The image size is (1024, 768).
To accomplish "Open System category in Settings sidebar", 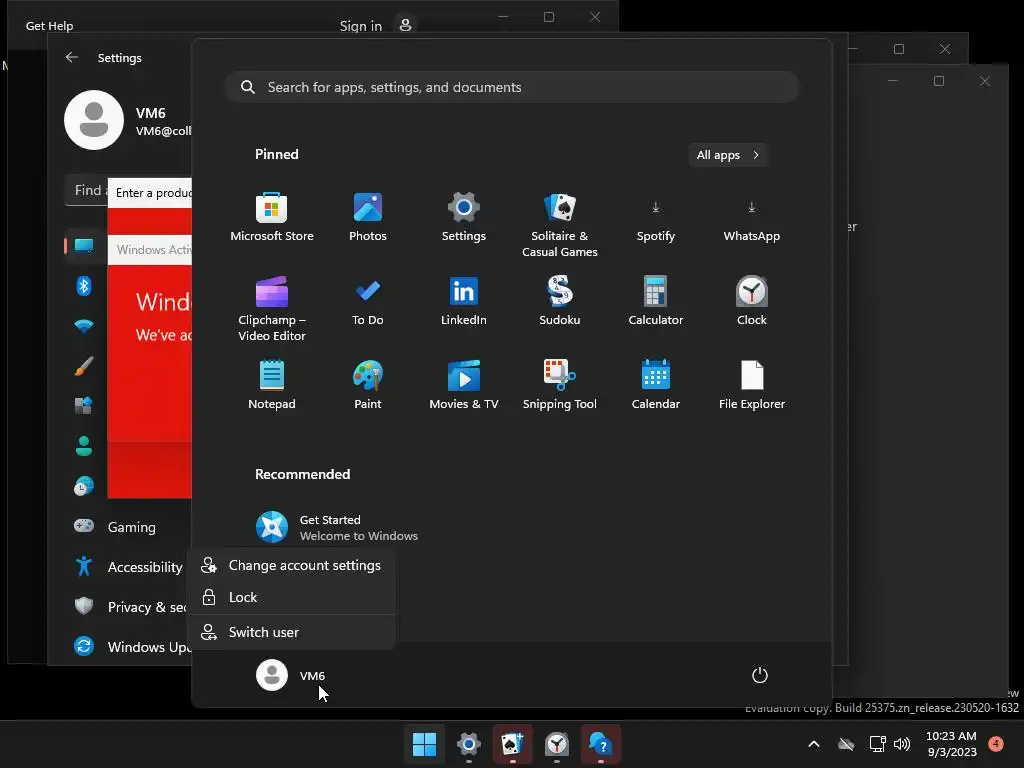I will point(84,246).
